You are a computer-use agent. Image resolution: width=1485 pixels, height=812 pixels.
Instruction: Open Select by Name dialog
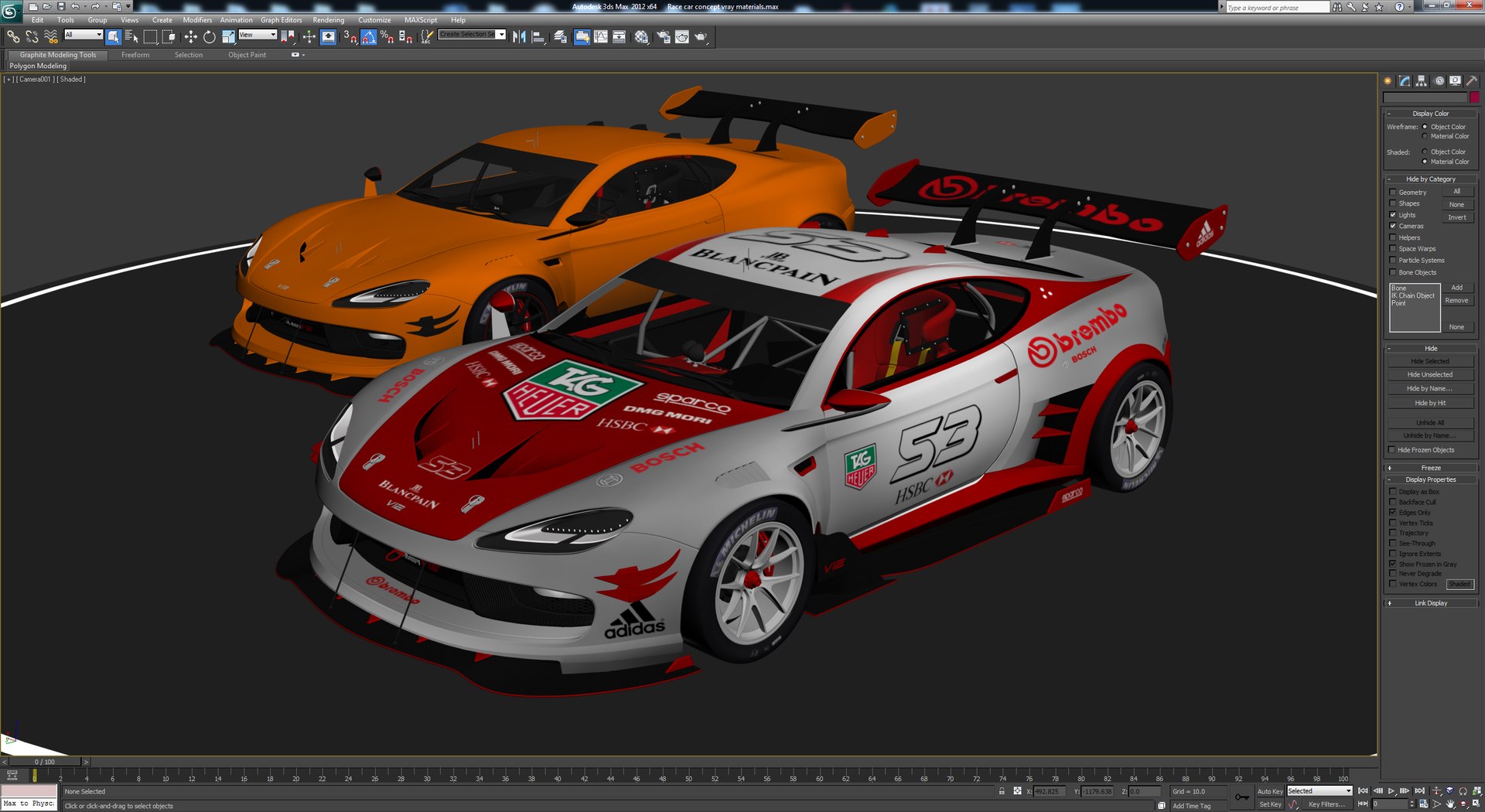131,36
